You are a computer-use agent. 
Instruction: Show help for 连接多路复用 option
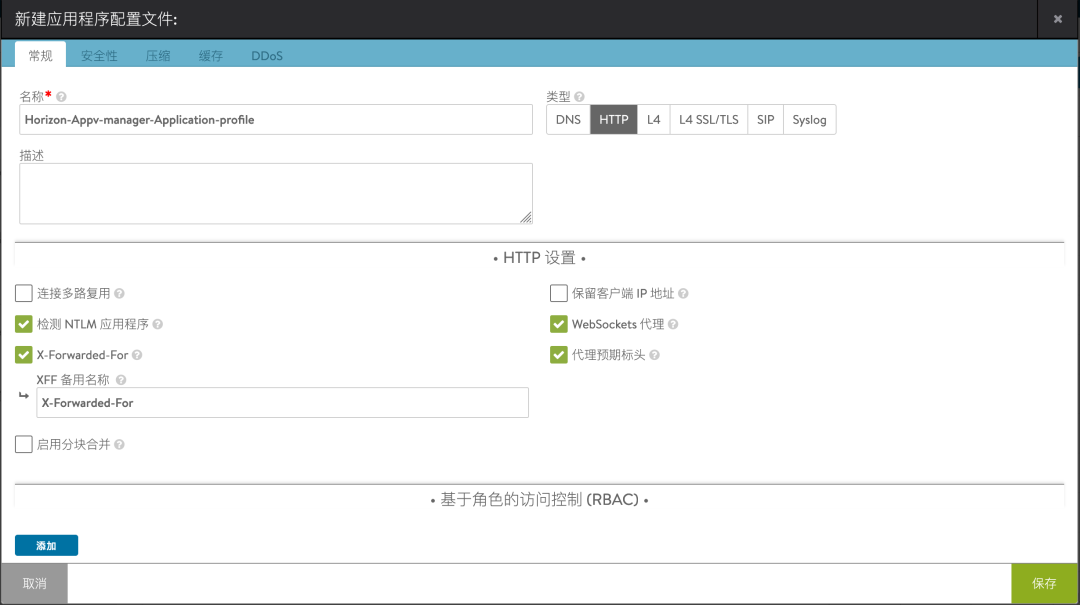[119, 294]
